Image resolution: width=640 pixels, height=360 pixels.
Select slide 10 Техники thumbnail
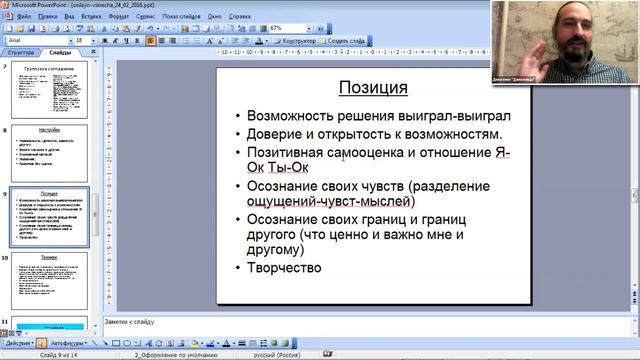pyautogui.click(x=49, y=281)
